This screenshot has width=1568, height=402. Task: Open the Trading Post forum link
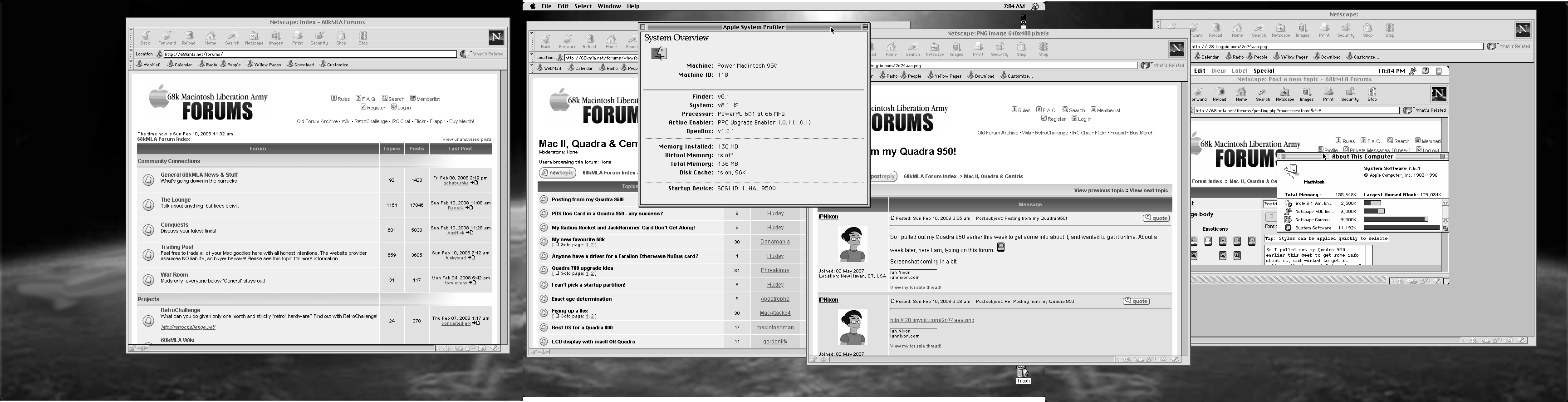(x=177, y=247)
